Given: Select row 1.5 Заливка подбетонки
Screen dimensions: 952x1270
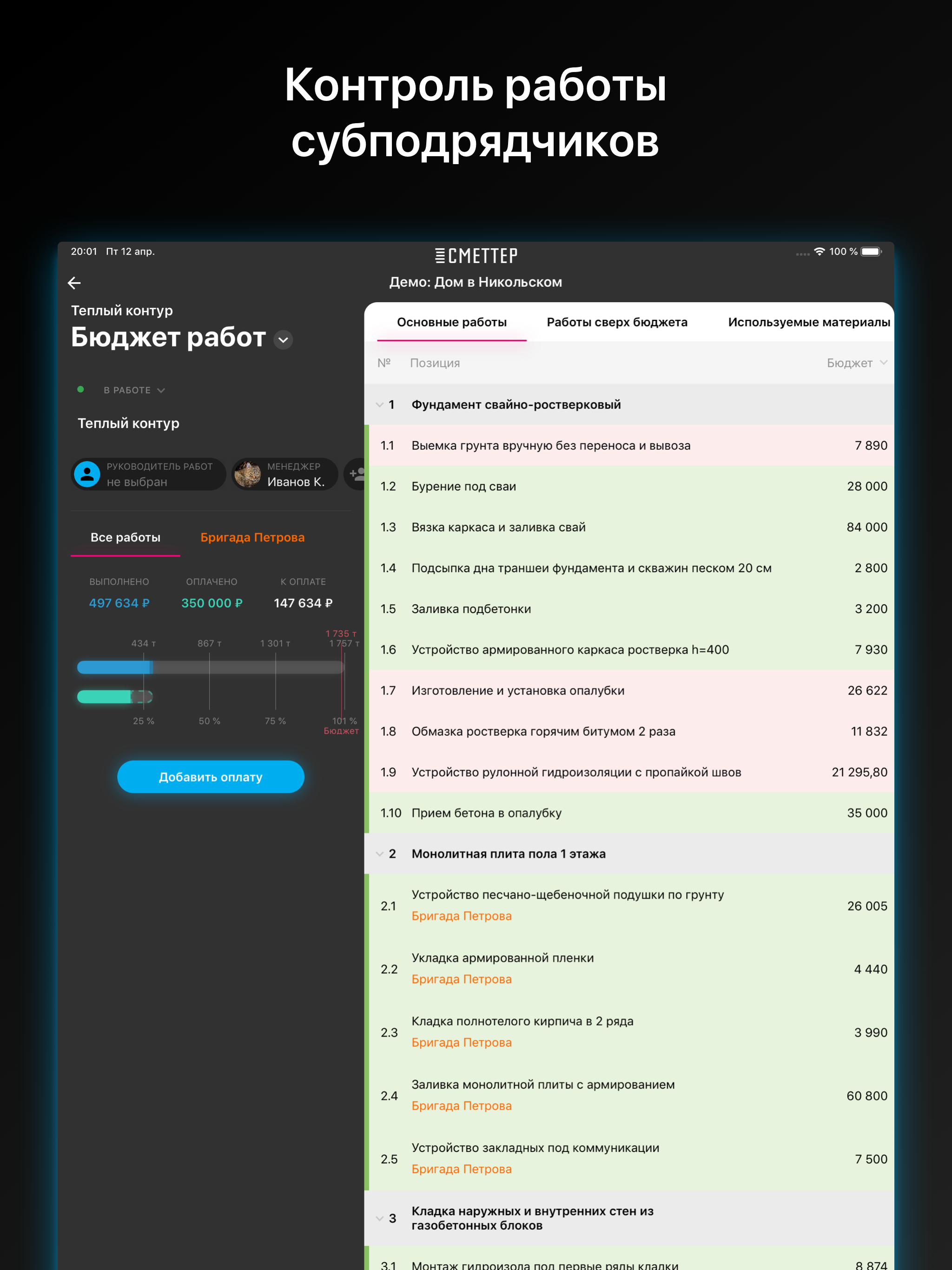Looking at the screenshot, I should tap(629, 609).
